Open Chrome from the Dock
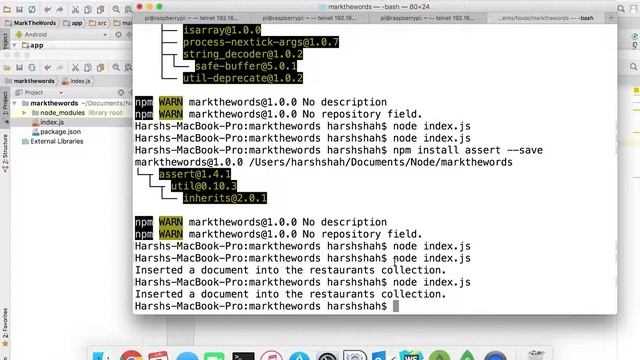Image resolution: width=640 pixels, height=360 pixels. point(131,355)
